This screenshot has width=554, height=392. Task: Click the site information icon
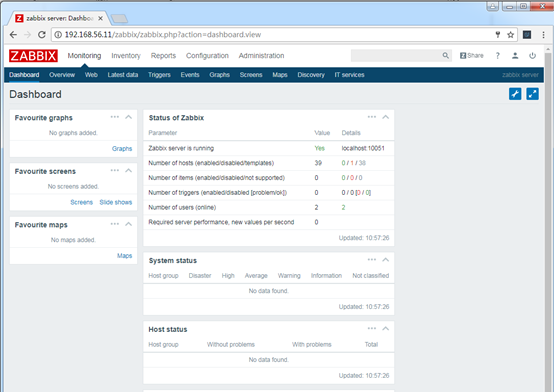58,35
